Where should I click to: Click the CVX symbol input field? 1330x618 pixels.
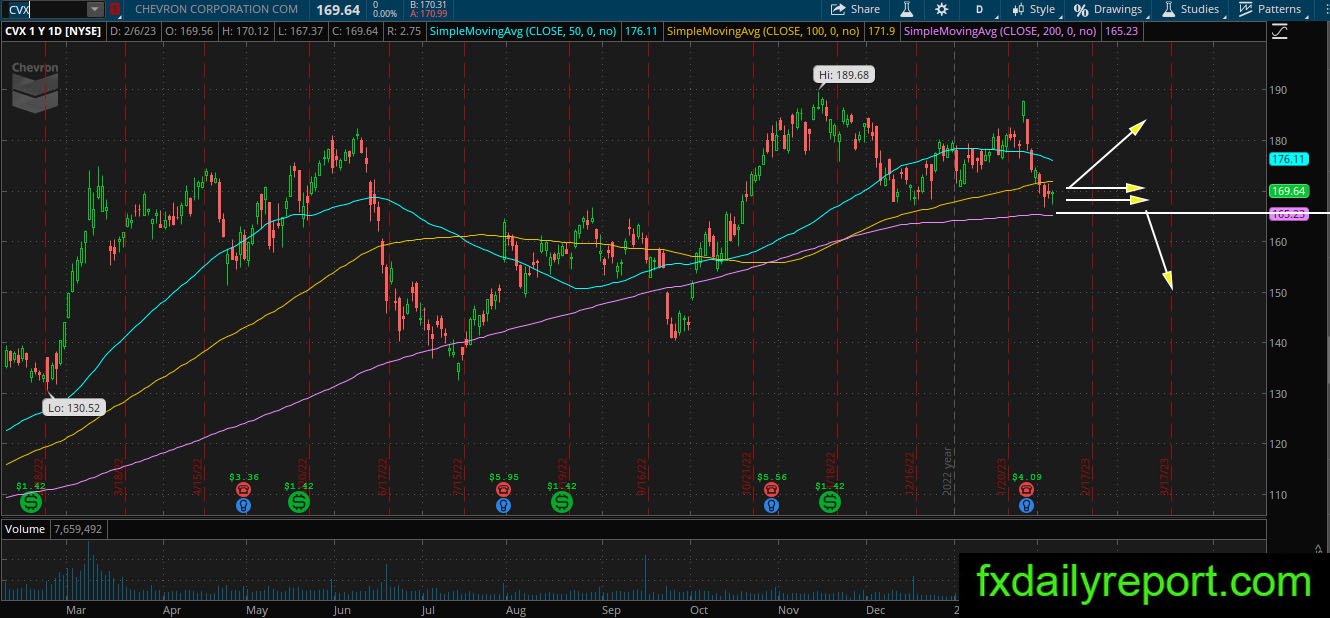tap(45, 9)
